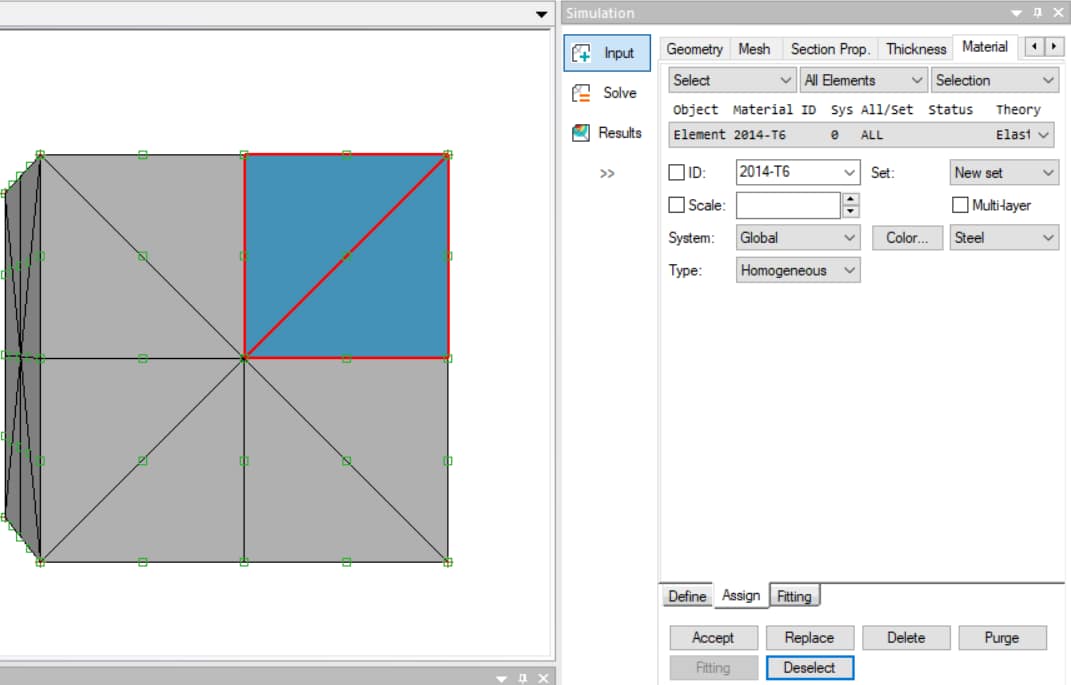Viewport: 1071px width, 685px height.
Task: Toggle the Scale checkbox
Action: tap(677, 205)
